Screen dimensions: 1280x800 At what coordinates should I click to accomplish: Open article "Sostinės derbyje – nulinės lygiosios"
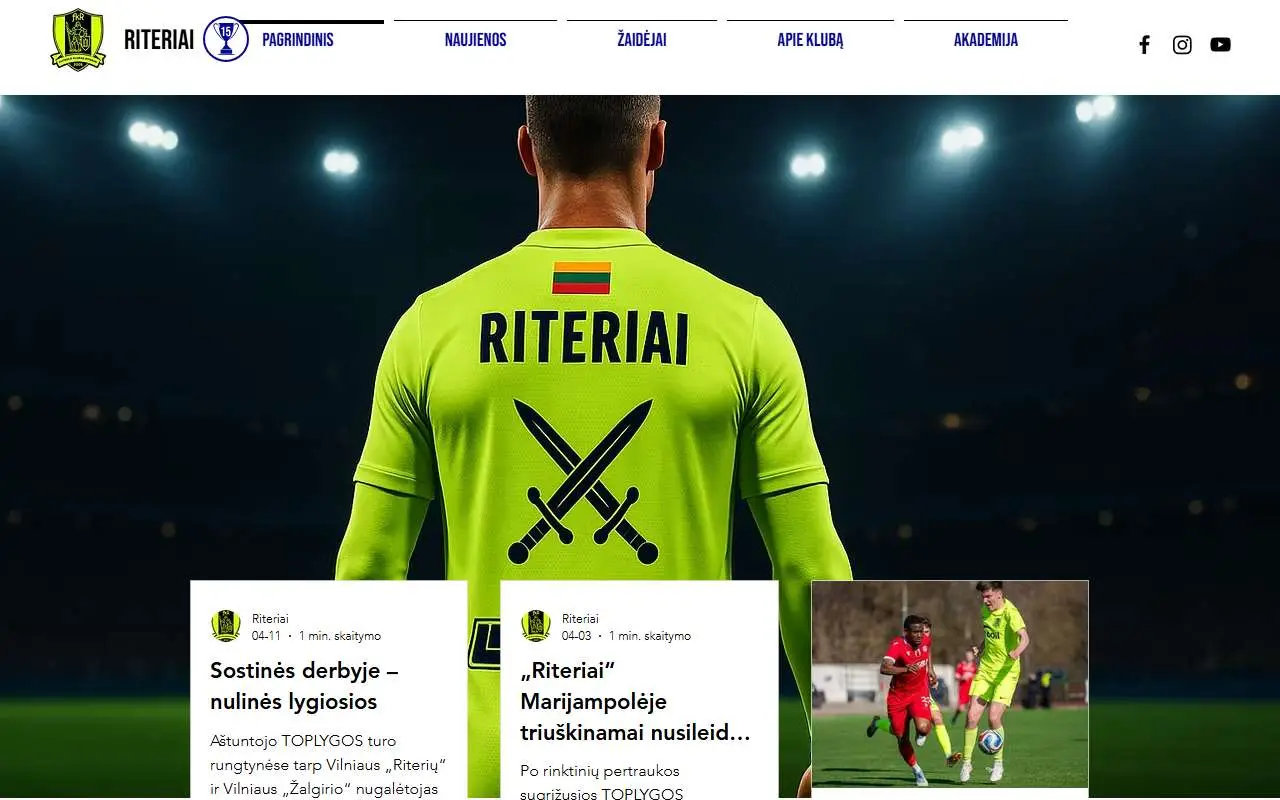tap(304, 686)
